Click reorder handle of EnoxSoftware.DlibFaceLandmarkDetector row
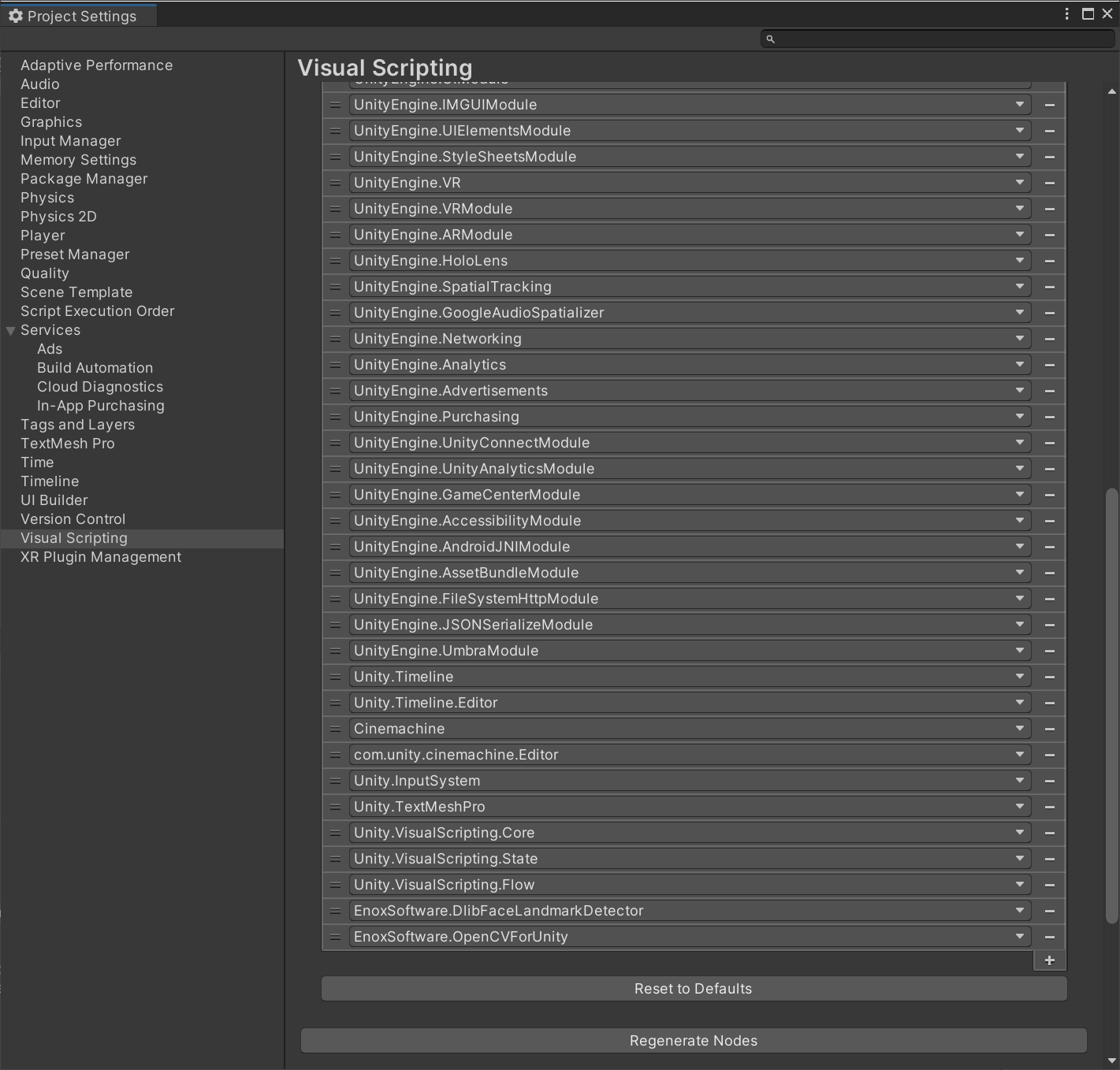Image resolution: width=1120 pixels, height=1070 pixels. pyautogui.click(x=335, y=911)
